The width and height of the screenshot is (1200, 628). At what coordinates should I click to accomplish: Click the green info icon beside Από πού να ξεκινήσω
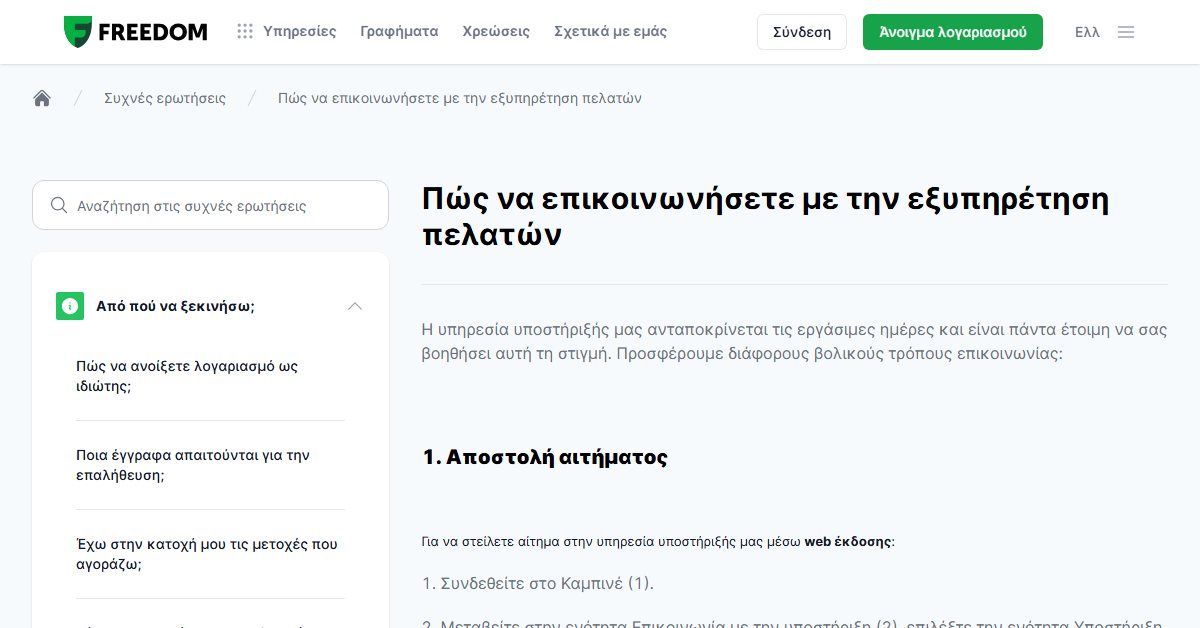tap(70, 306)
